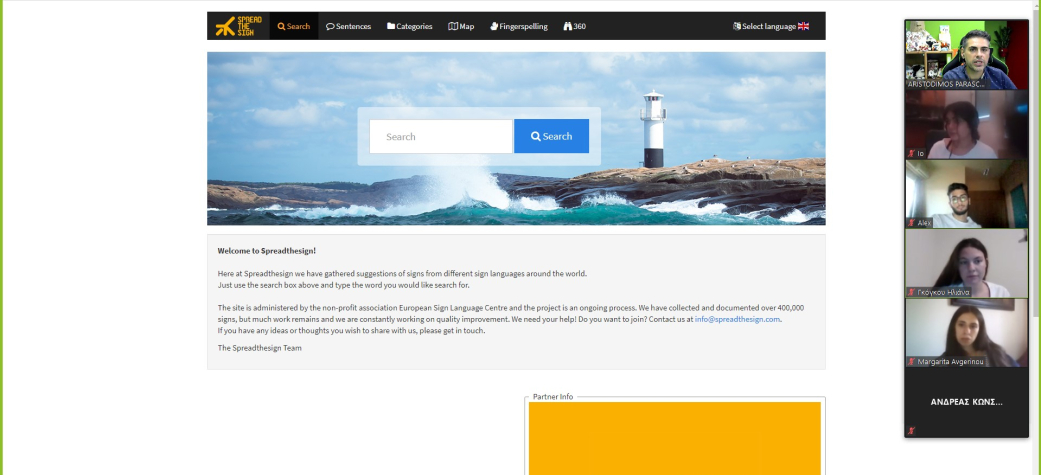This screenshot has height=475, width=1041.
Task: Select the ΑΝΔΡΕΑΣ ΚΩΝΣ... participant tile
Action: pos(966,402)
